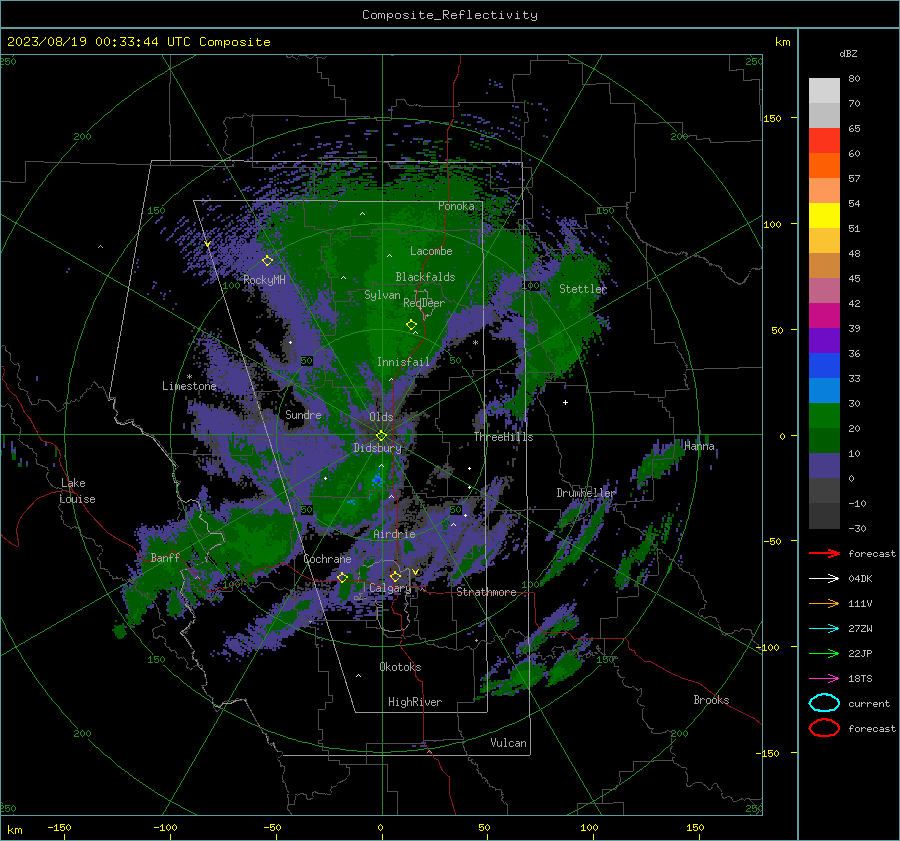The height and width of the screenshot is (841, 900).
Task: Click the -100 tick on right km axis
Action: tap(769, 647)
